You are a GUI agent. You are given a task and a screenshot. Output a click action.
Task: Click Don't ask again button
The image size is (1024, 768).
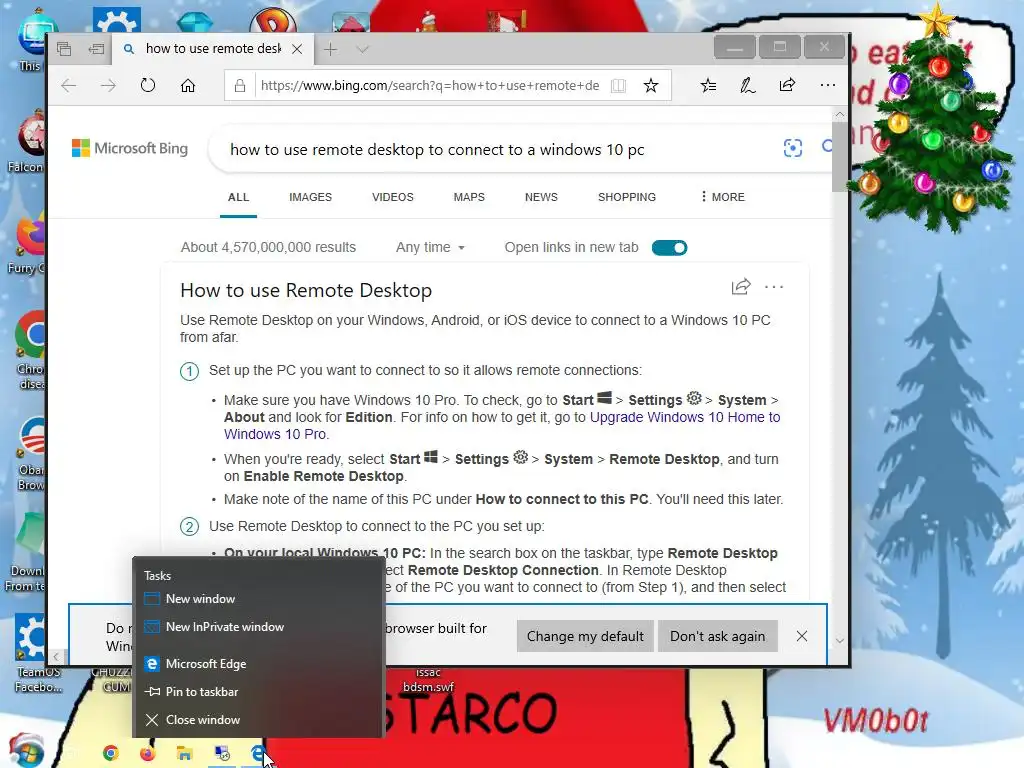tap(717, 636)
